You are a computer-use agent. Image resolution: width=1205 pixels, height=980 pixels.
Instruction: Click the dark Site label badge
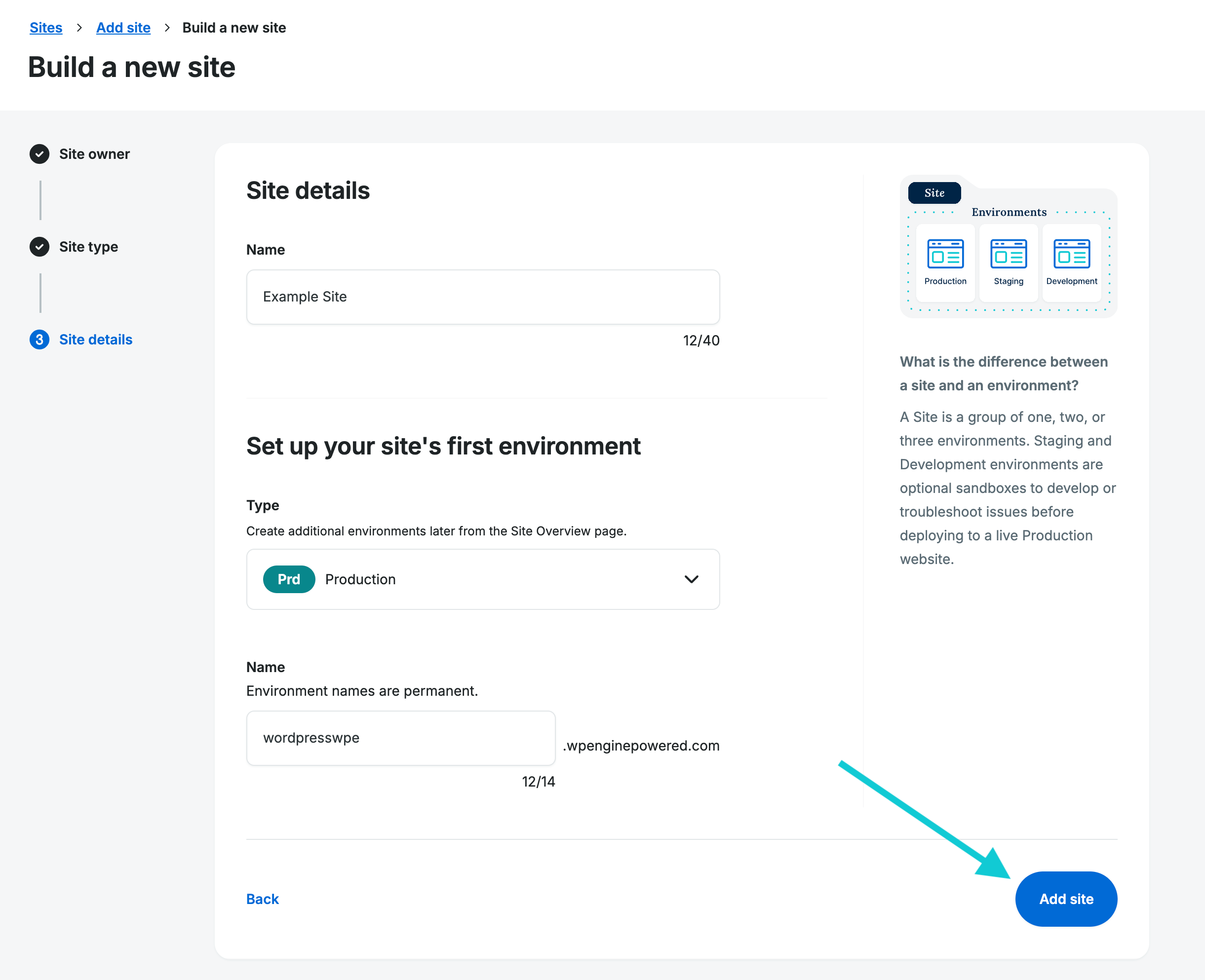tap(934, 193)
